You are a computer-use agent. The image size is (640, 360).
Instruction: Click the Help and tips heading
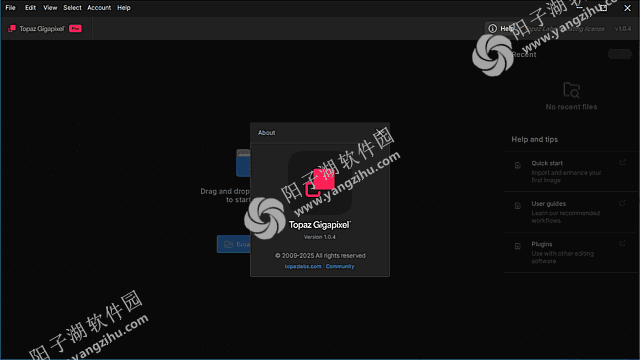click(x=535, y=140)
